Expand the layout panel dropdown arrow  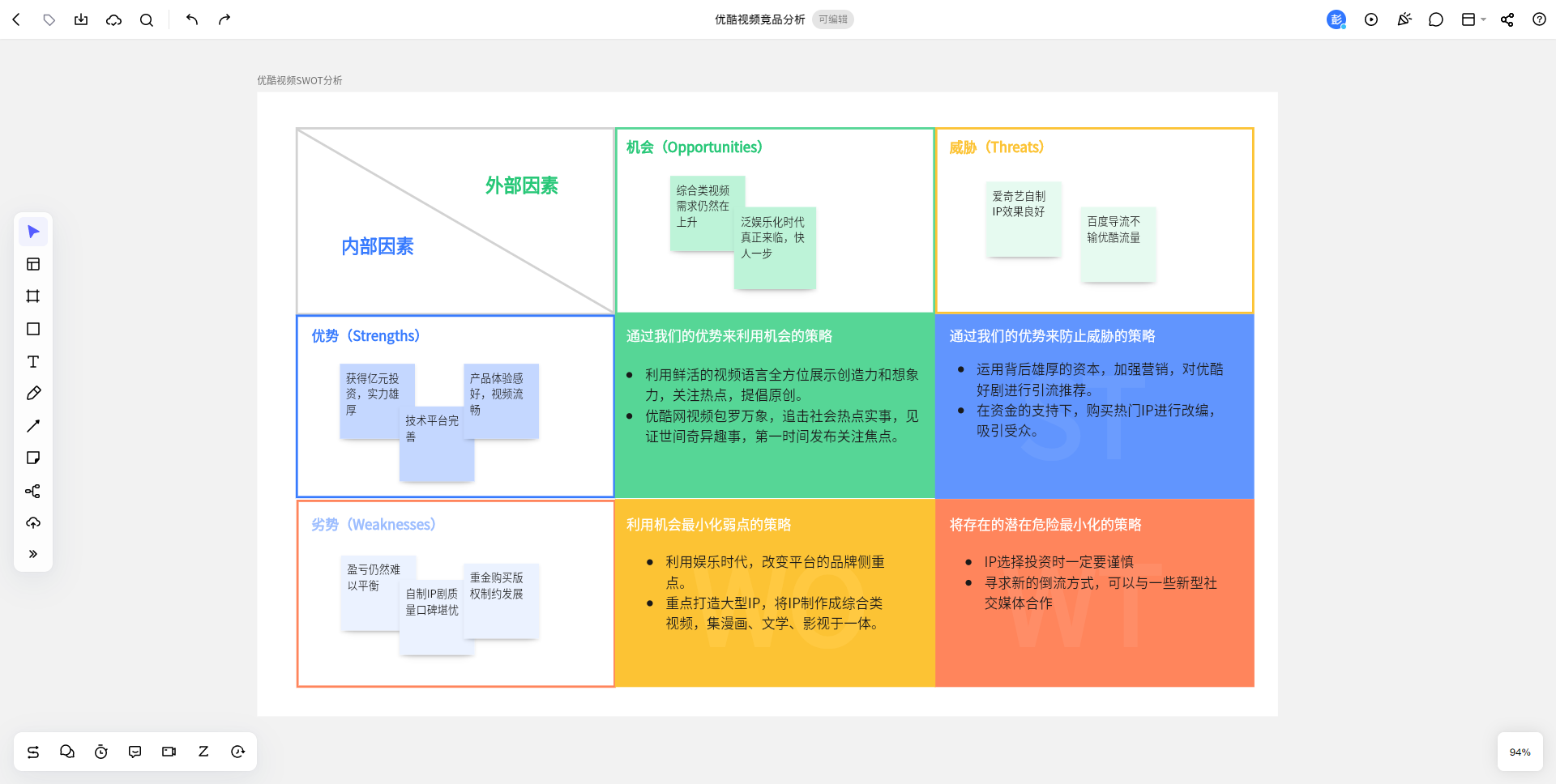[x=1484, y=19]
